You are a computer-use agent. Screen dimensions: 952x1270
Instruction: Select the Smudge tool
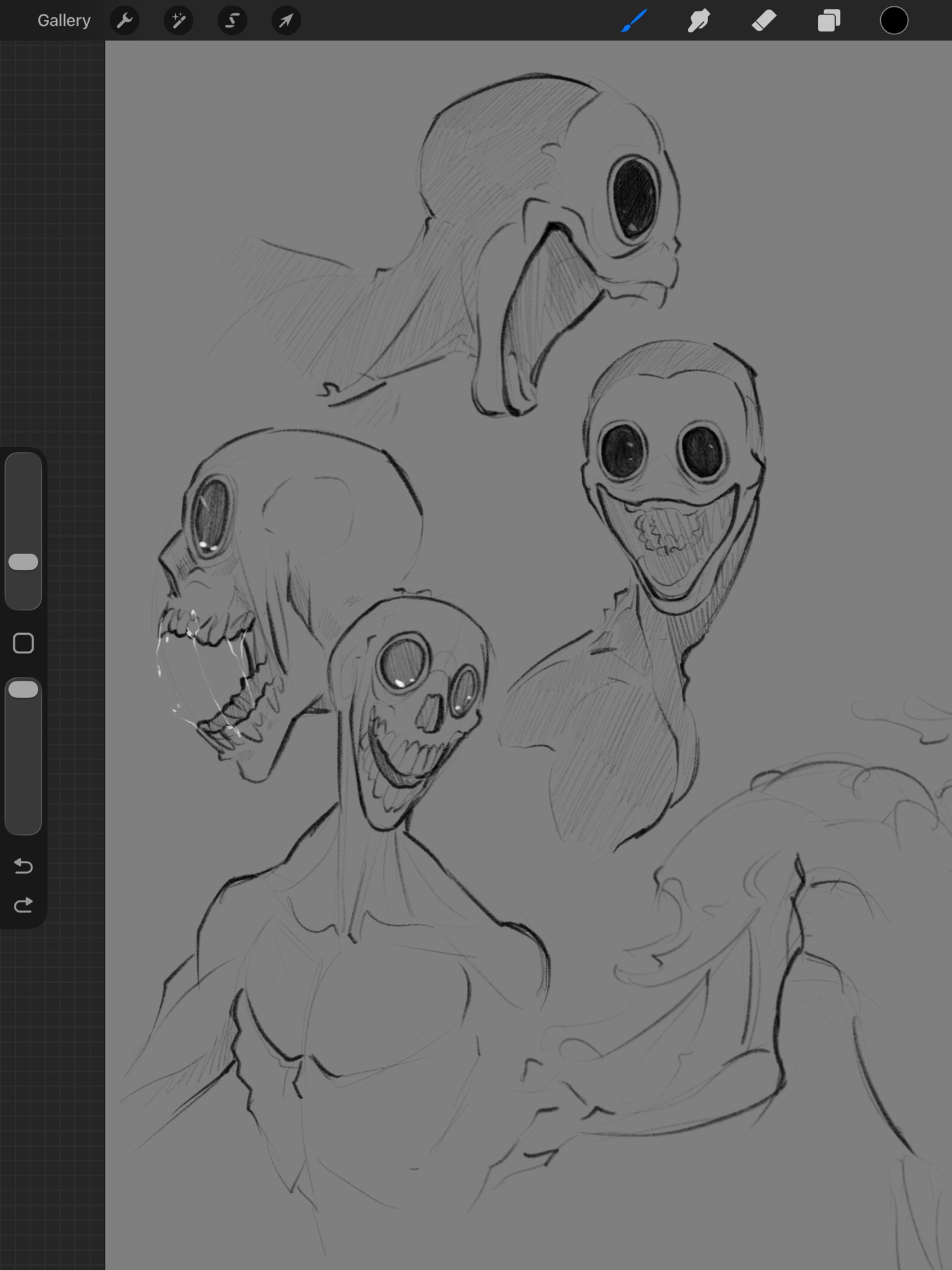point(699,20)
